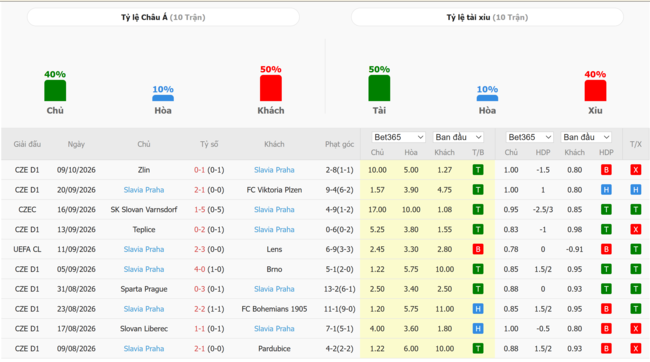This screenshot has width=650, height=362.
Task: Open Slavia Praha link in Lens row
Action: click(144, 249)
